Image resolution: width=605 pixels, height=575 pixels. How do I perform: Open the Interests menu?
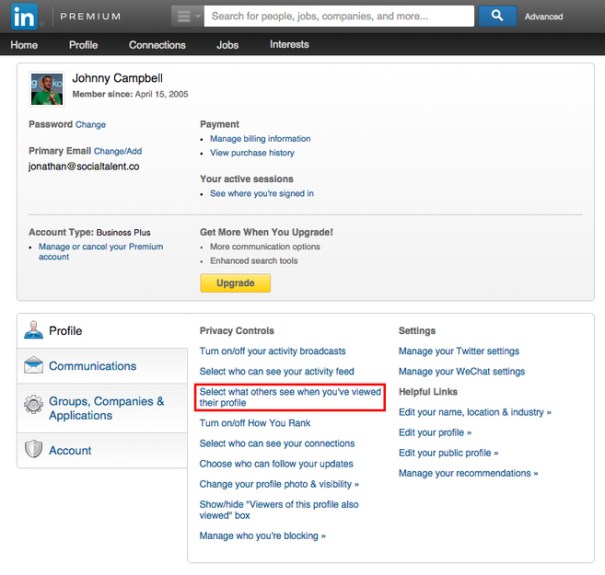[289, 45]
